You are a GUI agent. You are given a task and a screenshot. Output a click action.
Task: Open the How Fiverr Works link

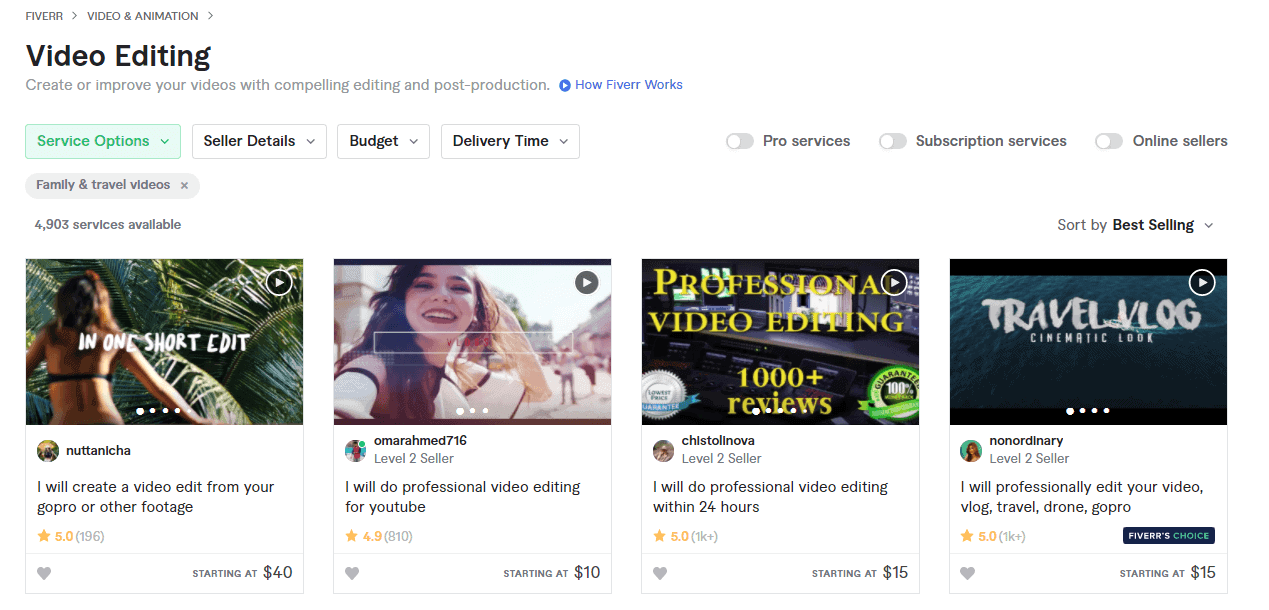(x=627, y=85)
